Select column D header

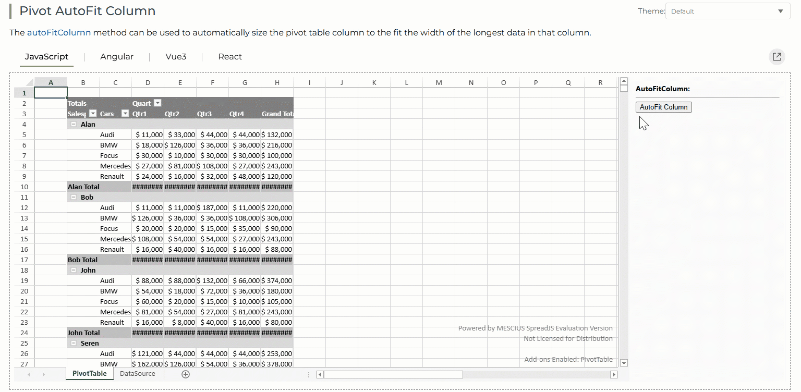pos(148,82)
